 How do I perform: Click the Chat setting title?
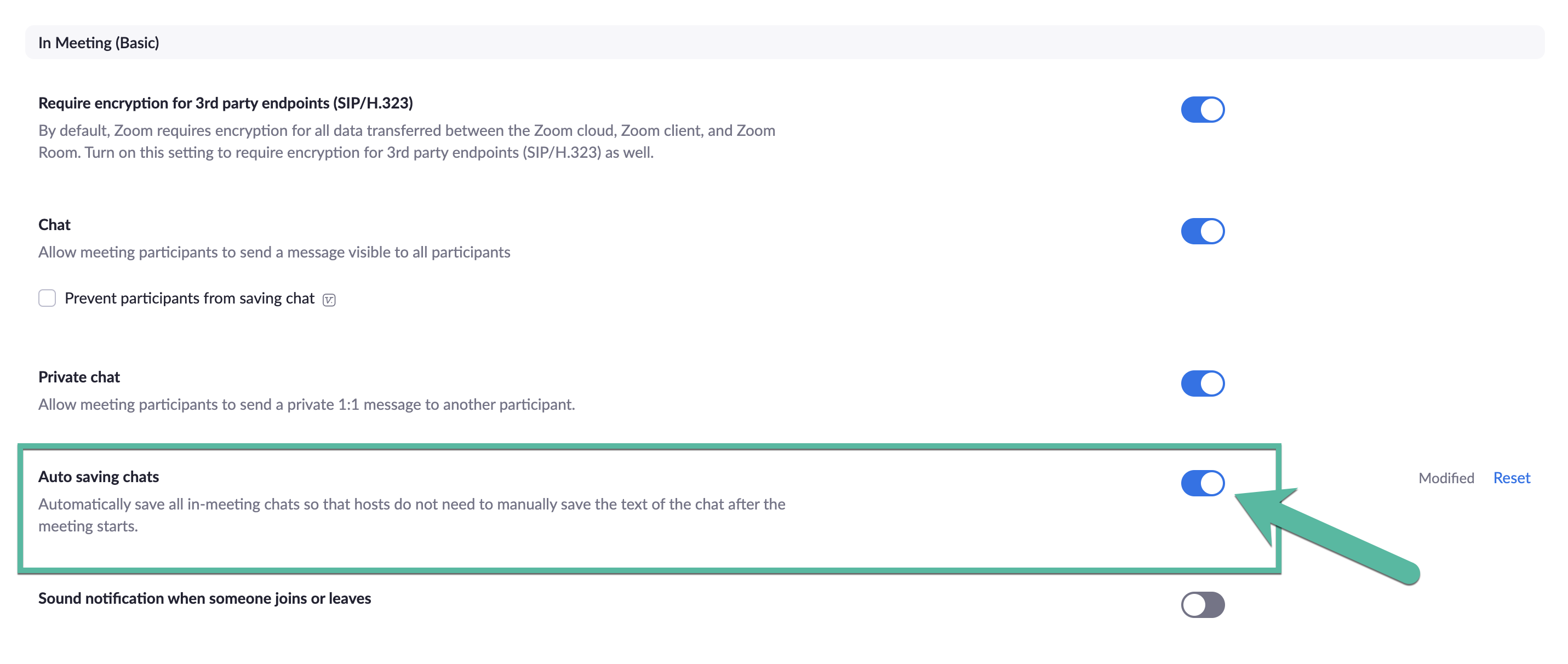54,225
